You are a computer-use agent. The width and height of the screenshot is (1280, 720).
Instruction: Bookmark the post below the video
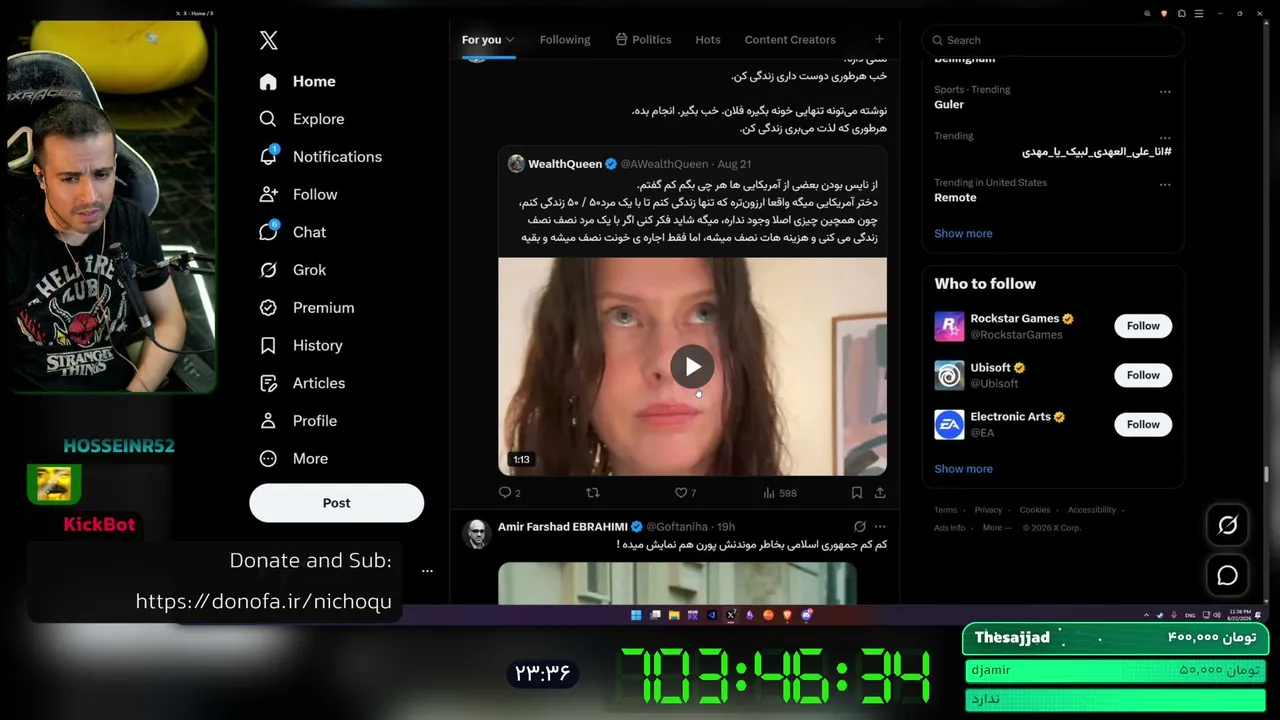857,493
